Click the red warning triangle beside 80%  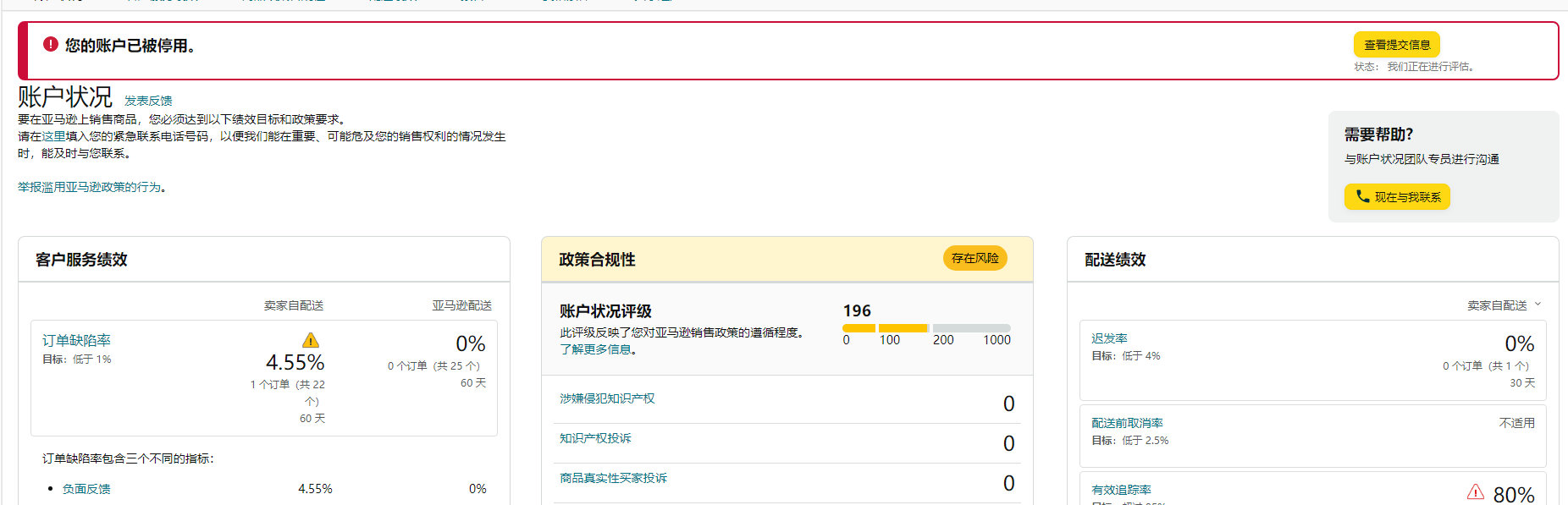(1476, 491)
